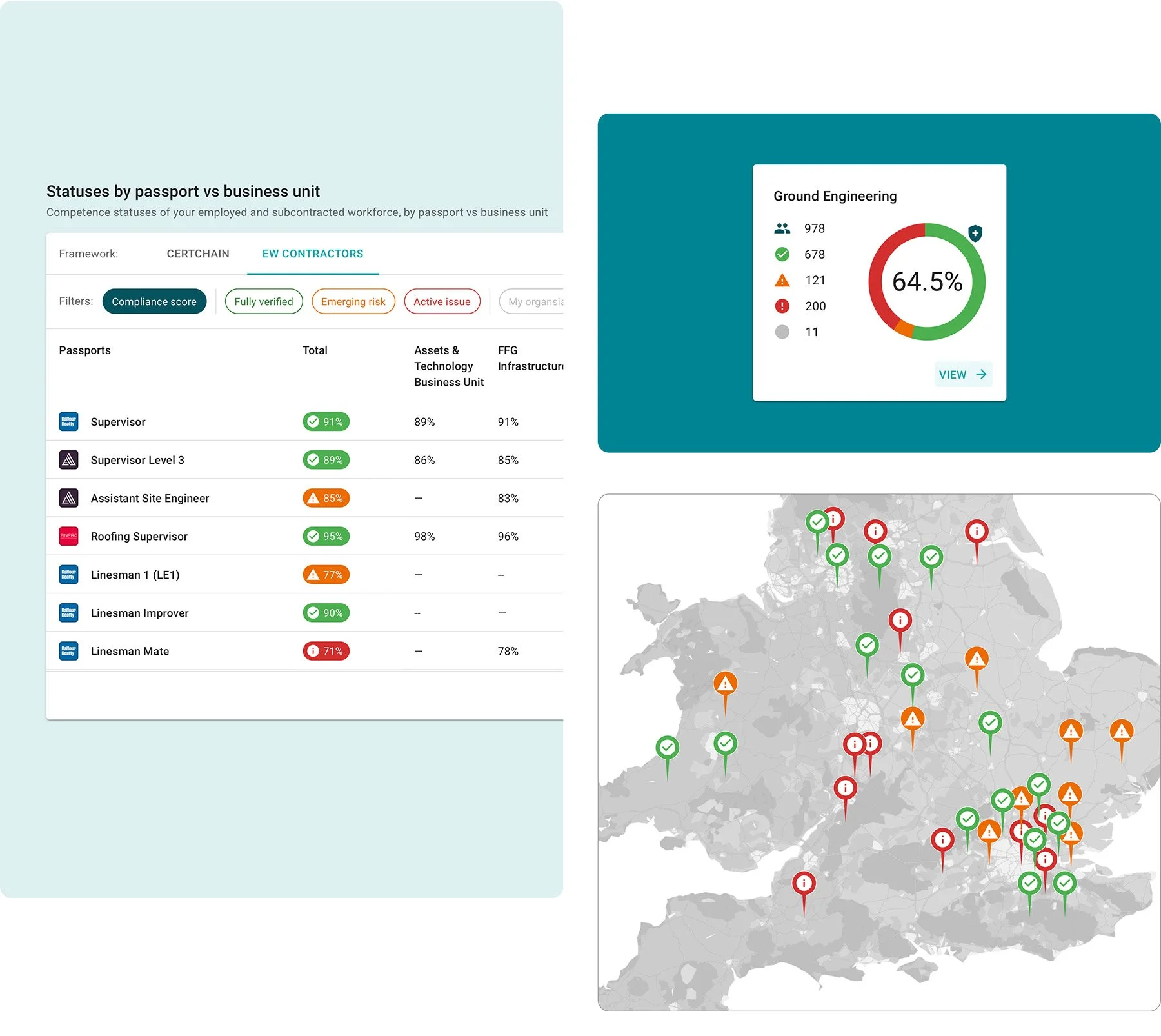
Task: Toggle the Compliance score filter
Action: (154, 301)
